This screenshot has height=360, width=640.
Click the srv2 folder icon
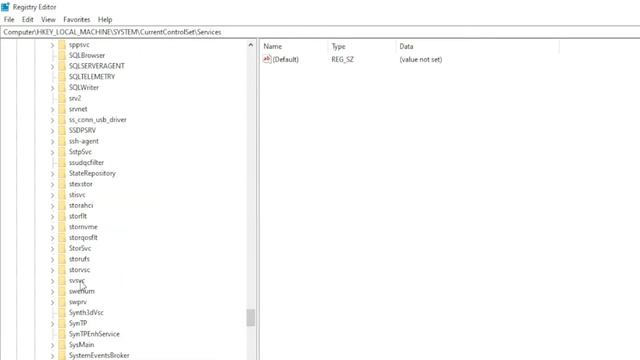(62, 98)
